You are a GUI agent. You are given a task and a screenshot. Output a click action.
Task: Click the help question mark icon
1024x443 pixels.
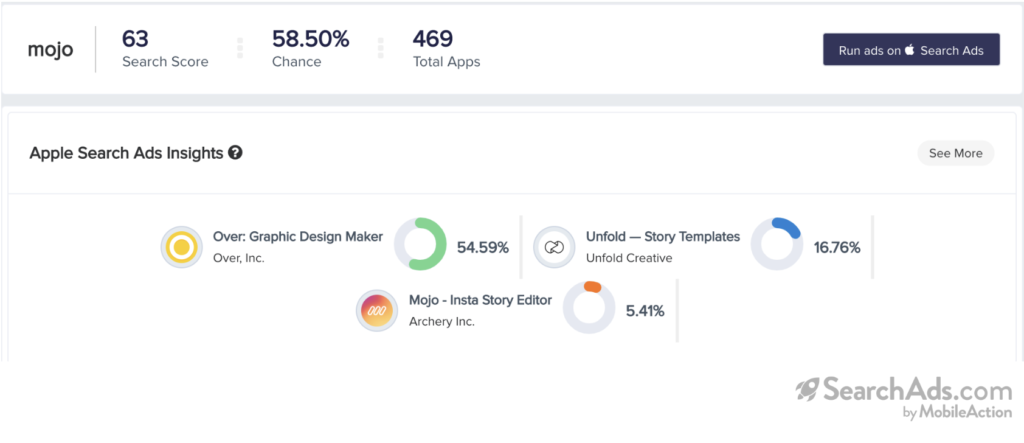point(235,153)
